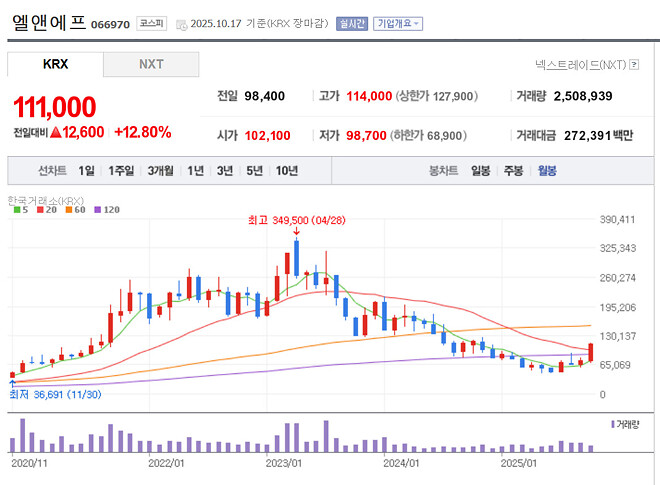Screen dimensions: 660x485
Task: Click the calendar icon beside the date
Action: click(182, 25)
